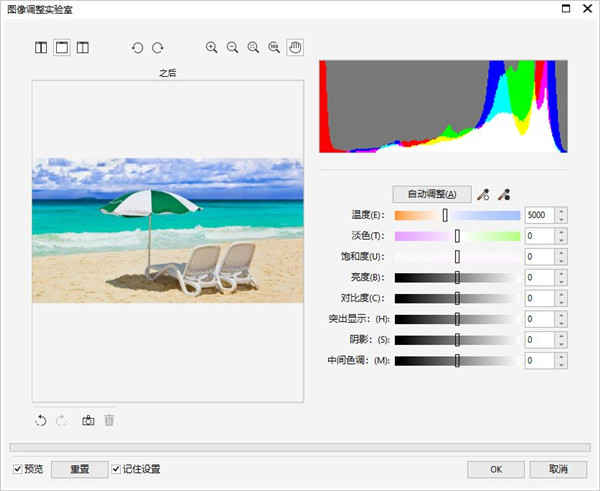
Task: Click the 取消 cancel button
Action: point(558,469)
